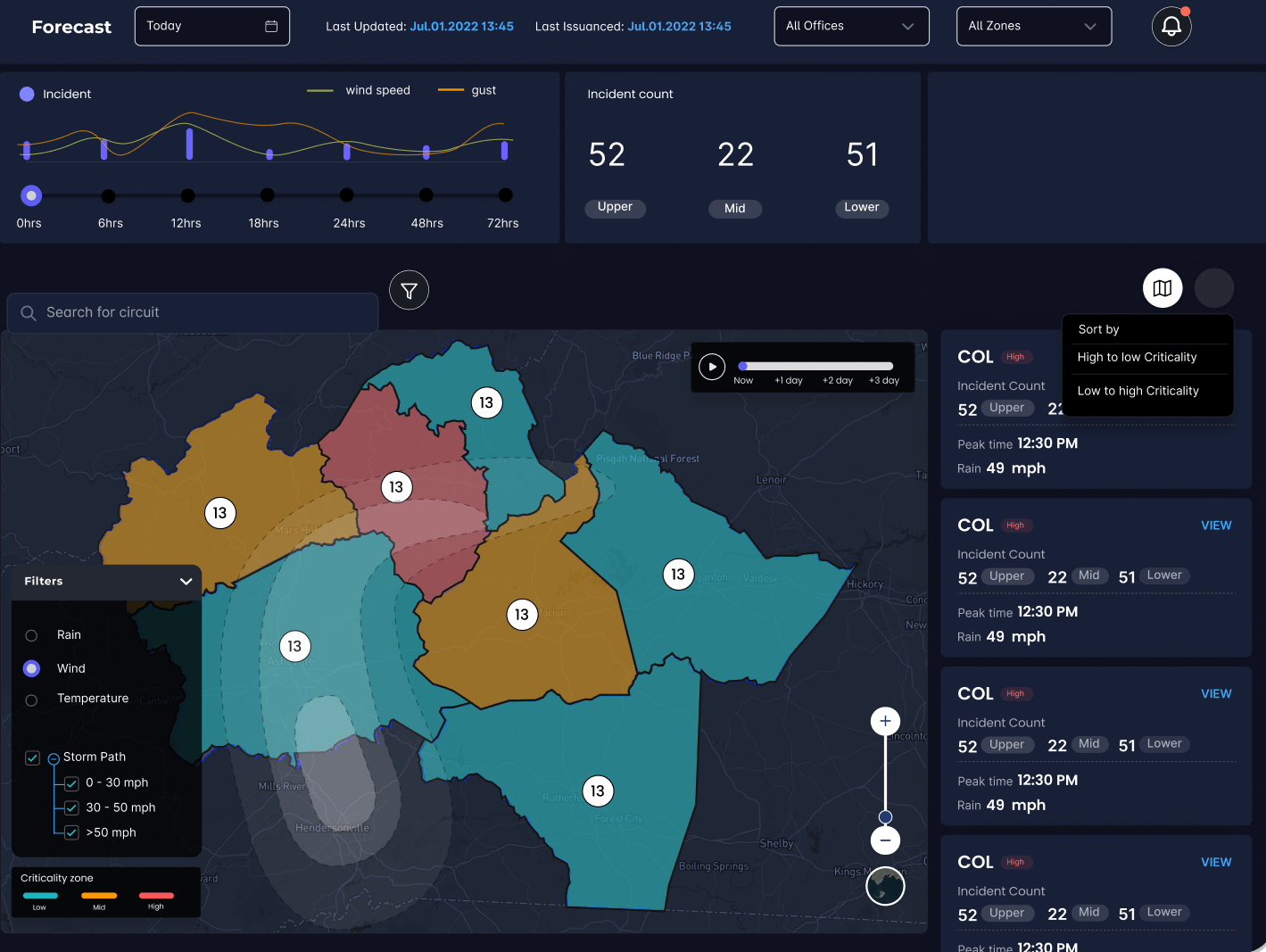
Task: Click the gust legend line
Action: tap(451, 90)
